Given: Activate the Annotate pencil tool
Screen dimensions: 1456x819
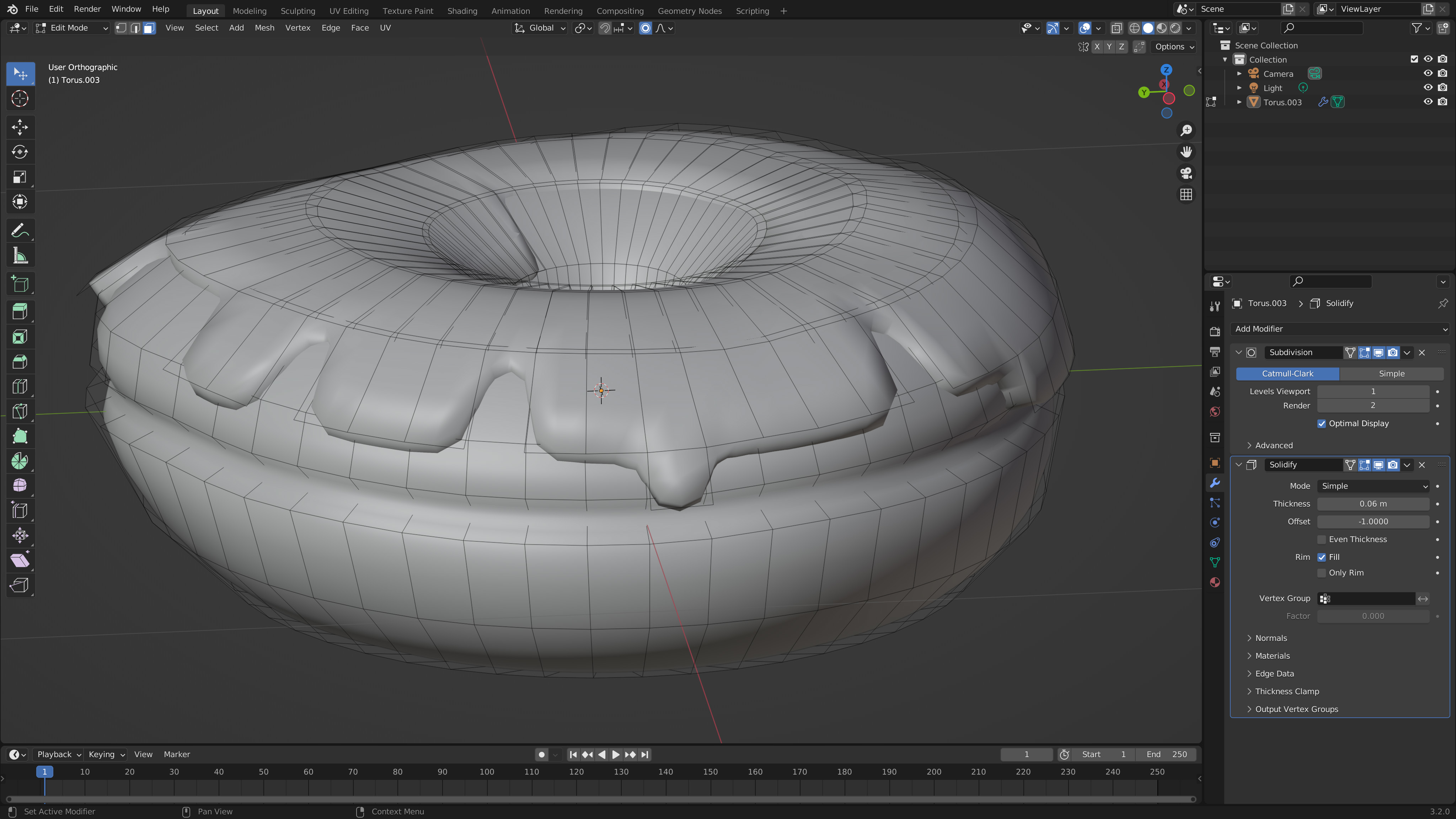Looking at the screenshot, I should [20, 231].
